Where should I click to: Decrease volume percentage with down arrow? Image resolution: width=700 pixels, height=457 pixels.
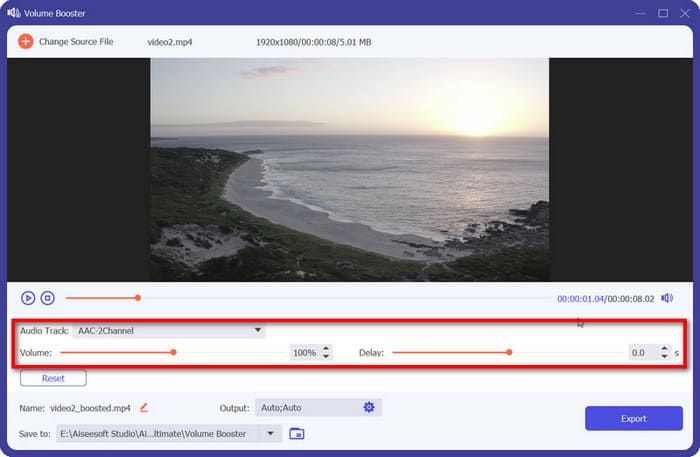point(326,356)
